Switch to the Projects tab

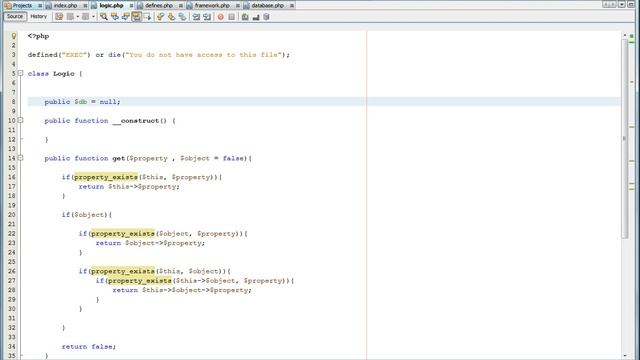point(22,5)
